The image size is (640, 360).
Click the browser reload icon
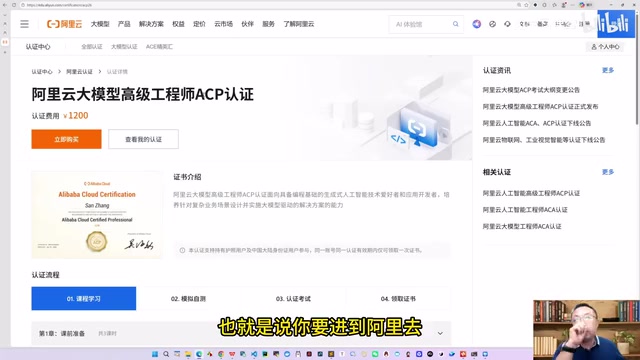(x=14, y=5)
